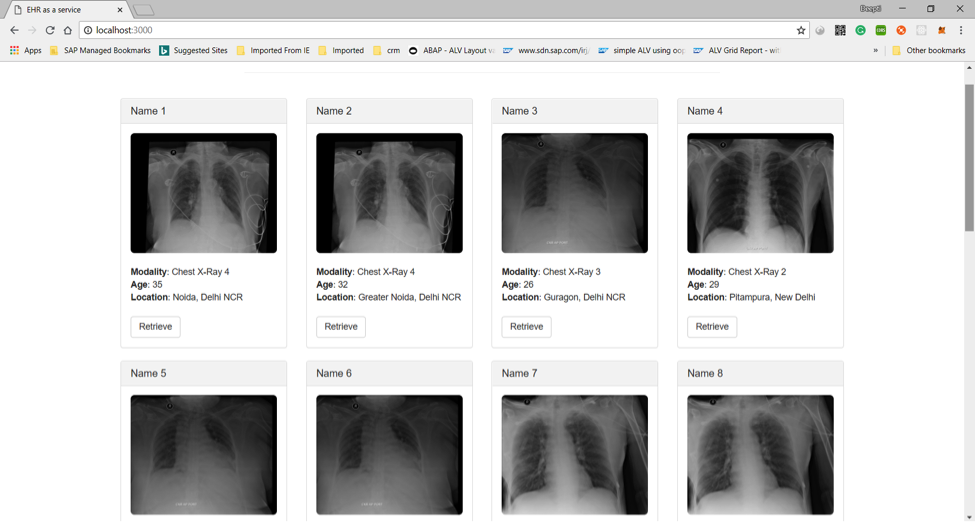Click the Name 3 card header
The height and width of the screenshot is (522, 975).
click(575, 111)
